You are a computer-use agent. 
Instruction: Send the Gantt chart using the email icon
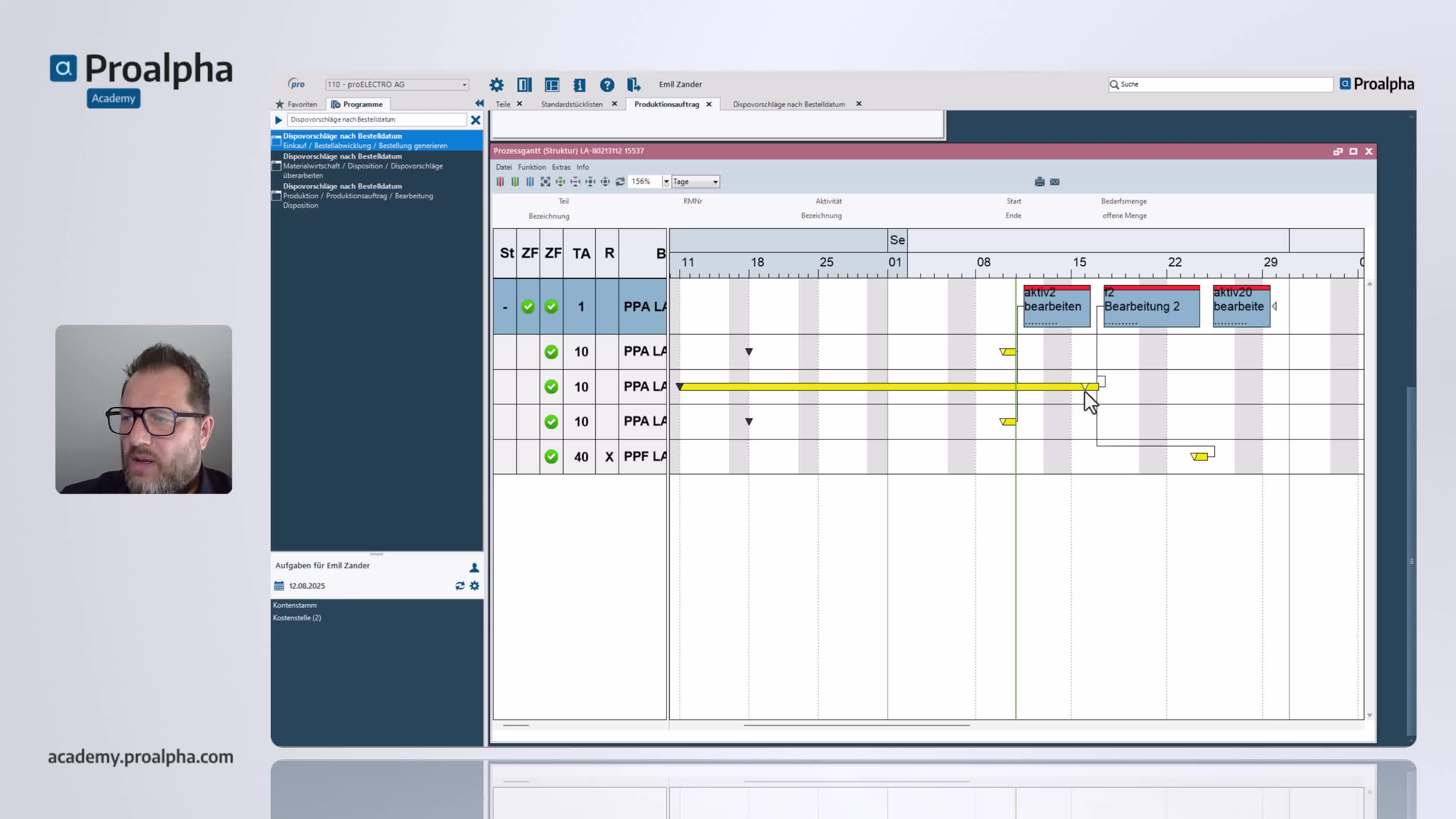click(x=1055, y=182)
